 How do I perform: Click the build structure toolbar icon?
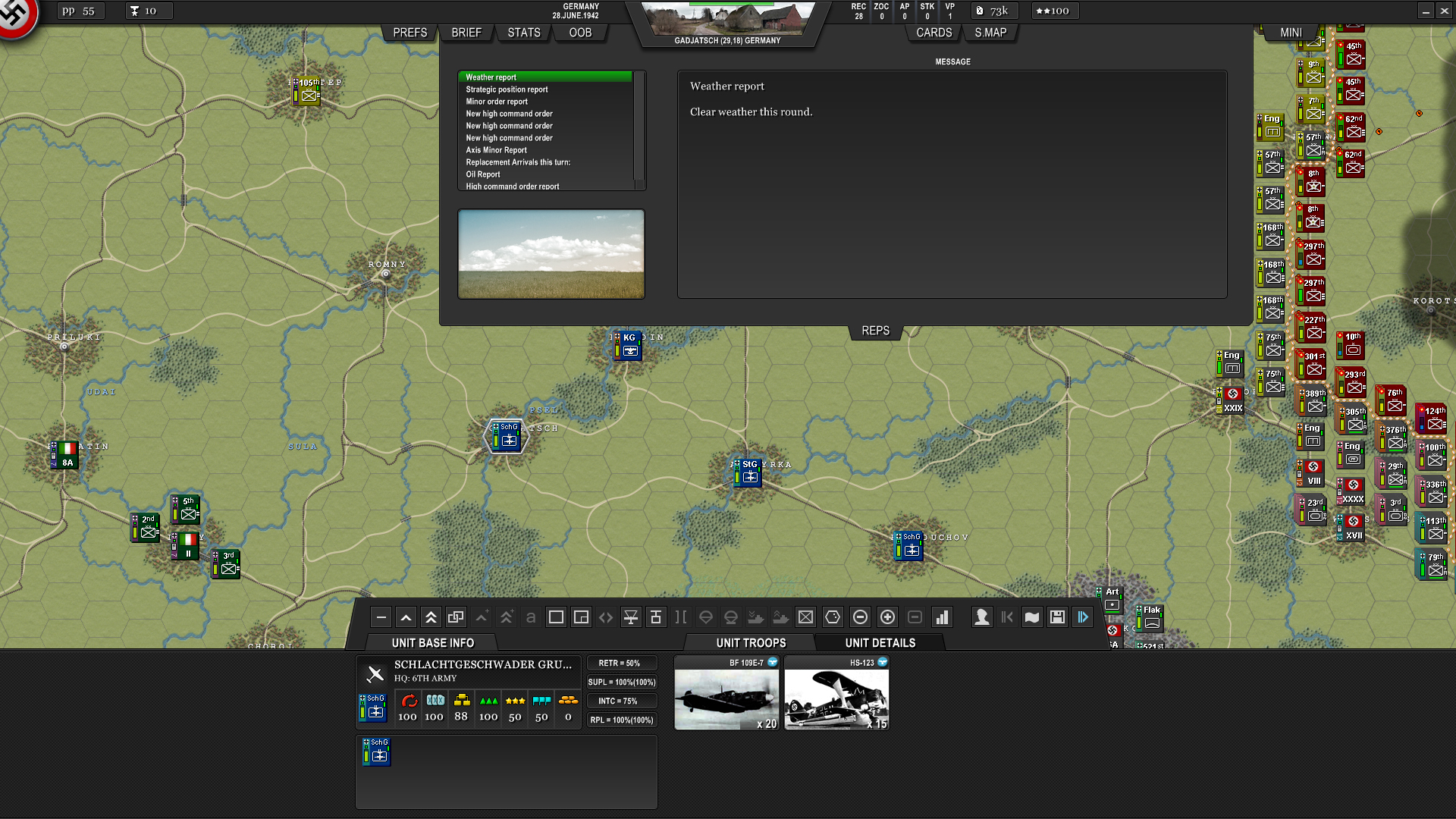(x=656, y=617)
